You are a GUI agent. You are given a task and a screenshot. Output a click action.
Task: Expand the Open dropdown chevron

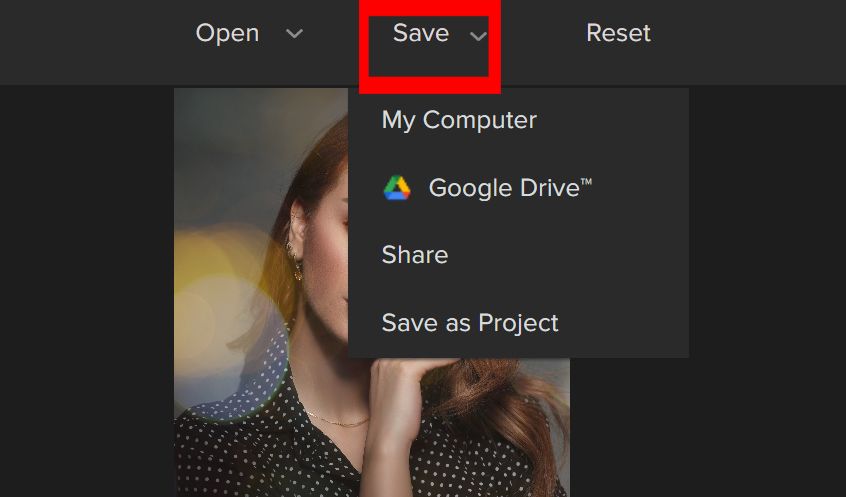[294, 34]
